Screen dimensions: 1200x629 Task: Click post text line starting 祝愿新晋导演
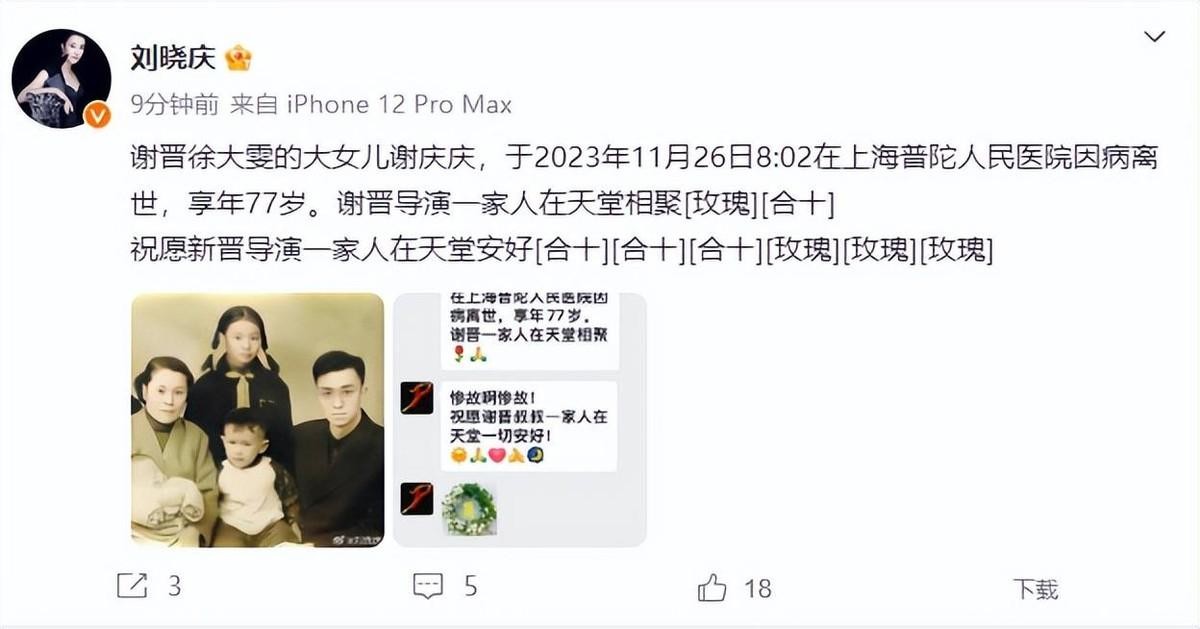coord(562,250)
